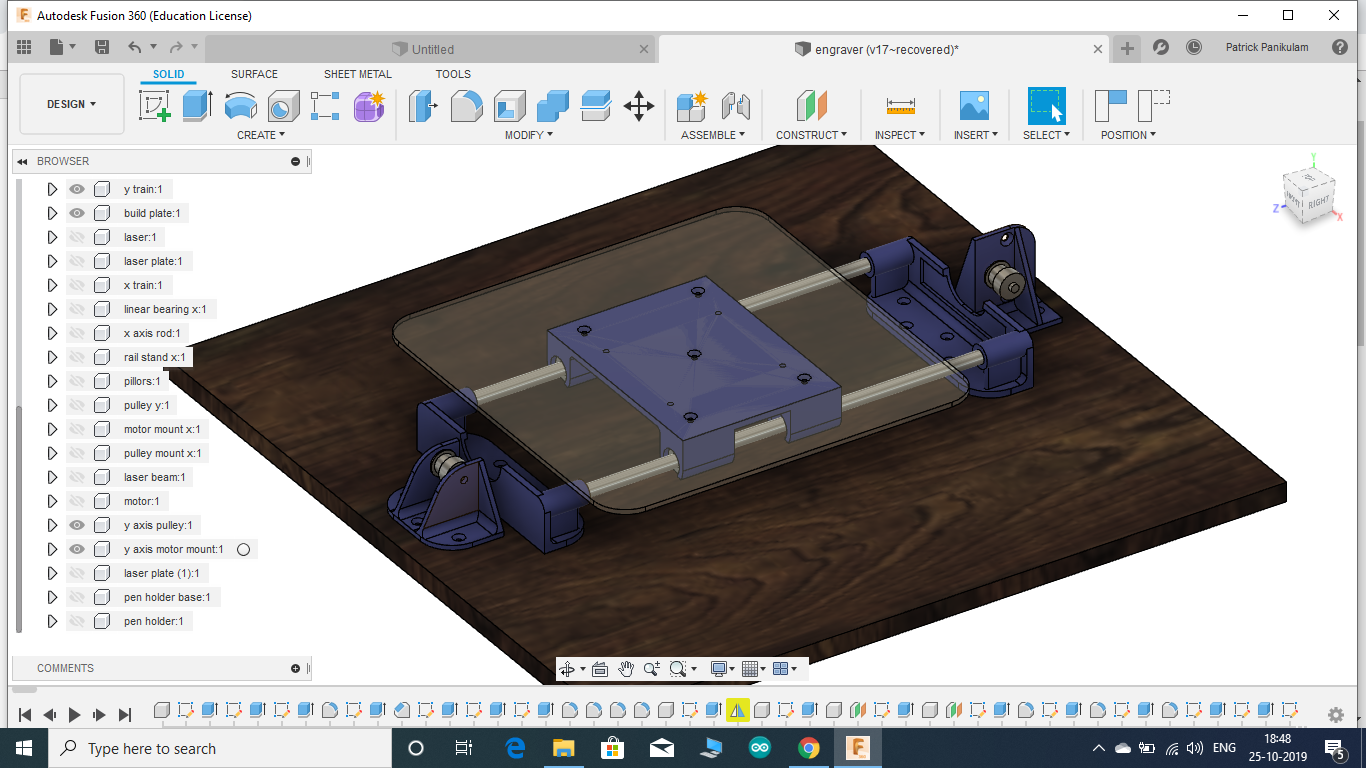Expand the linear bearing x:1 node
Screen dimensions: 1366x768
(x=52, y=309)
